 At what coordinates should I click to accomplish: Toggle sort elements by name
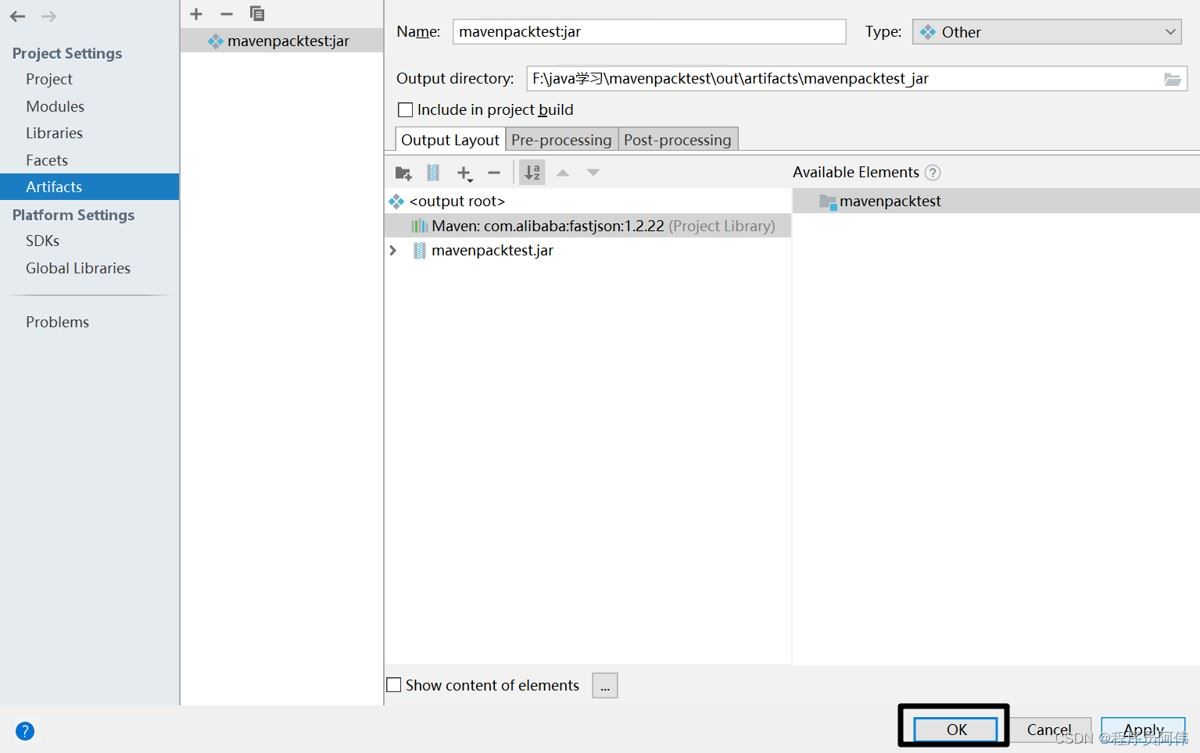point(533,173)
